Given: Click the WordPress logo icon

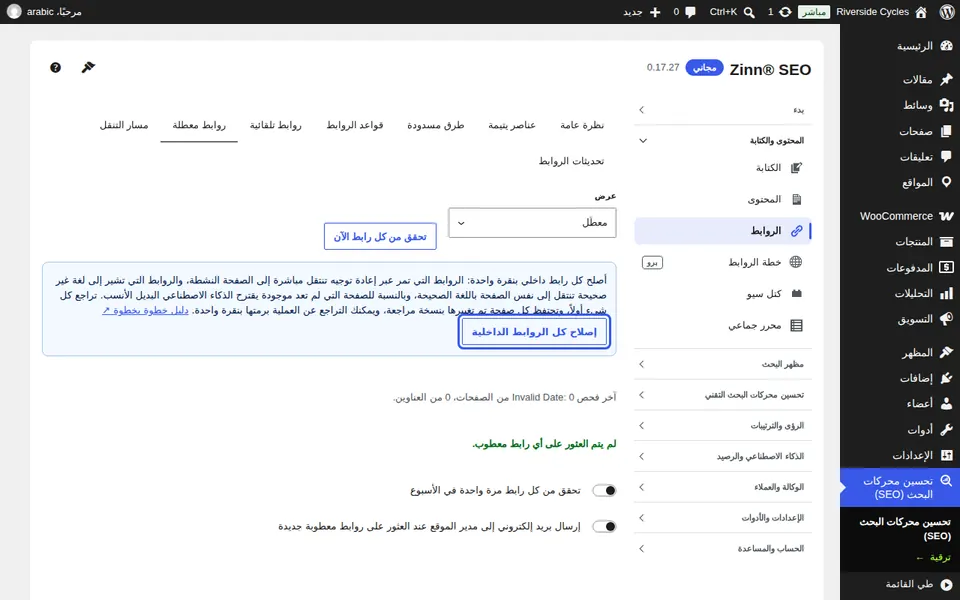Looking at the screenshot, I should (947, 12).
